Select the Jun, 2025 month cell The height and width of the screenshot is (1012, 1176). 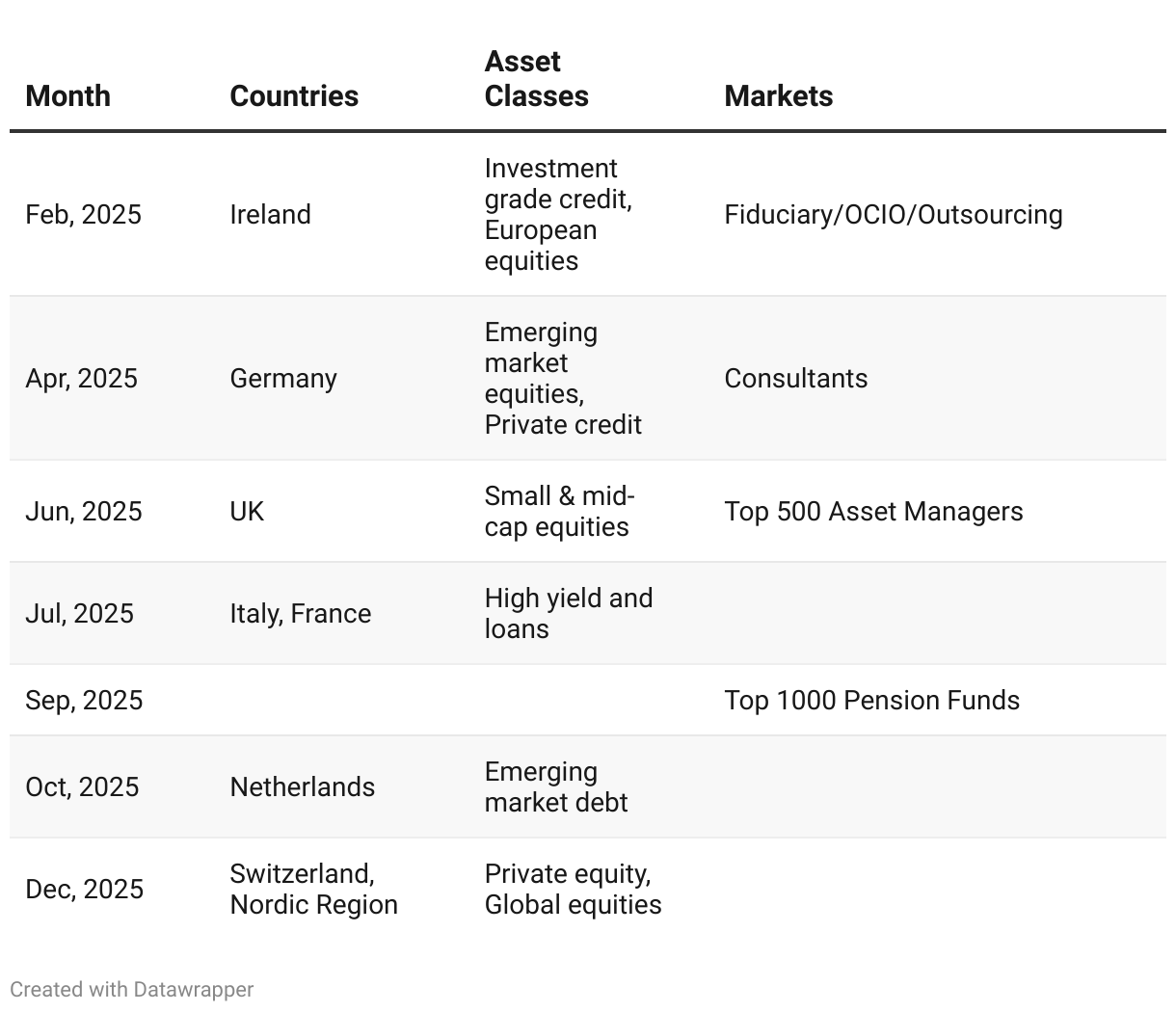click(x=84, y=512)
